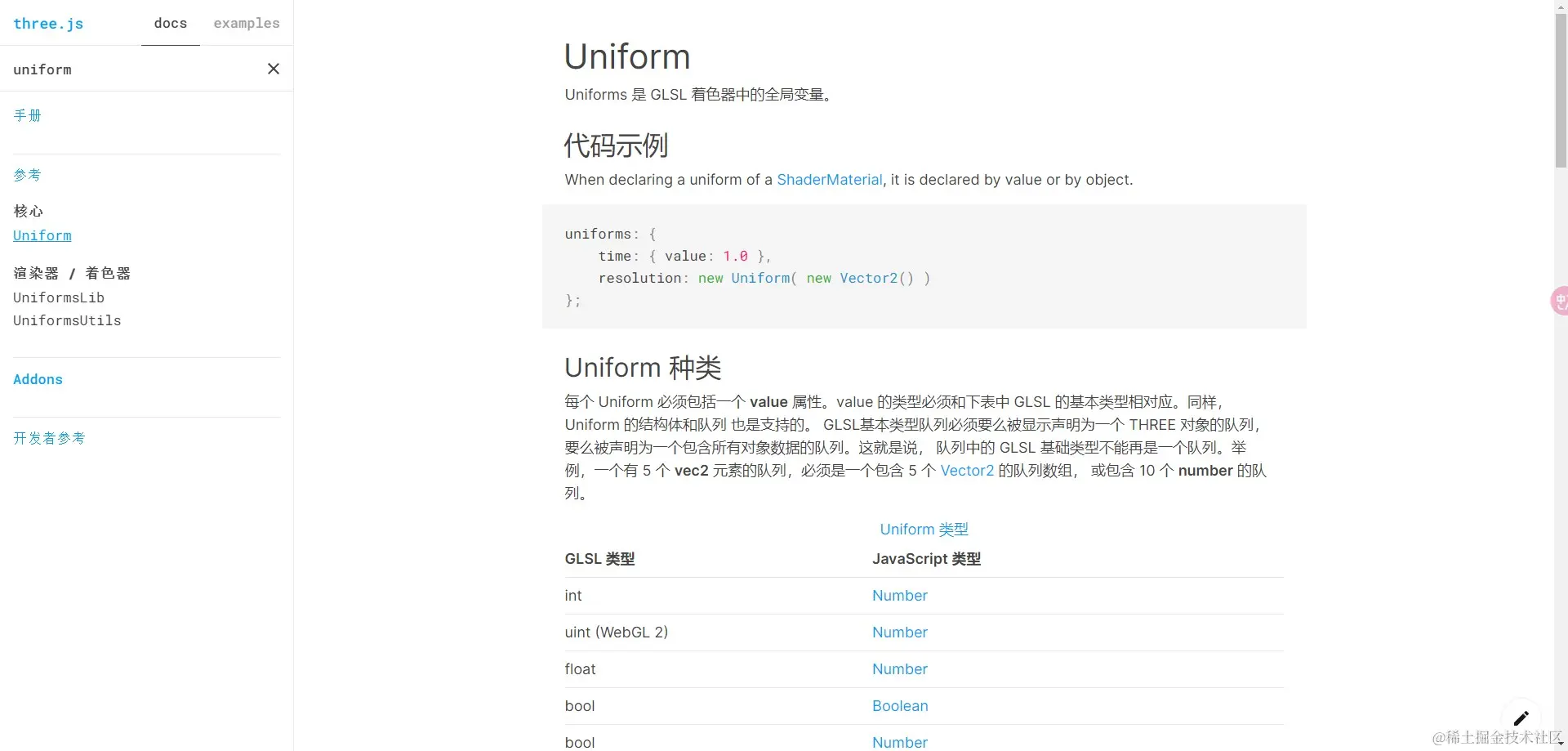
Task: Click Uniform in the code sample
Action: (760, 278)
